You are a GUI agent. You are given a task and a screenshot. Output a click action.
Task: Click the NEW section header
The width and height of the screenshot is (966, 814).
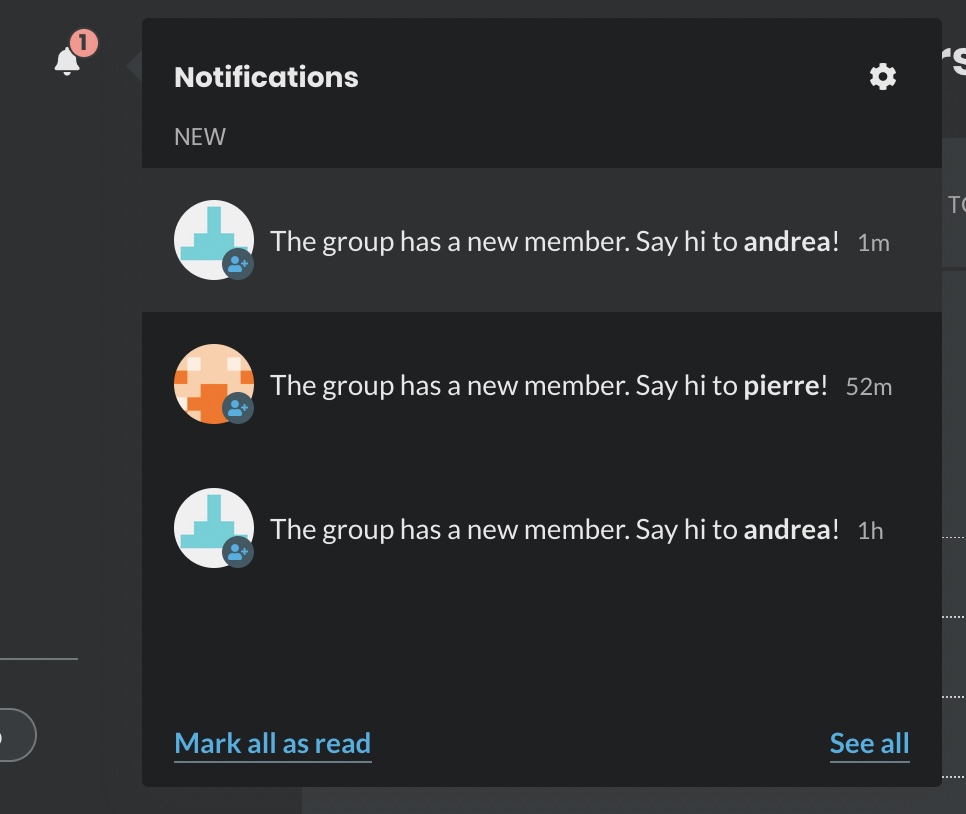(199, 136)
